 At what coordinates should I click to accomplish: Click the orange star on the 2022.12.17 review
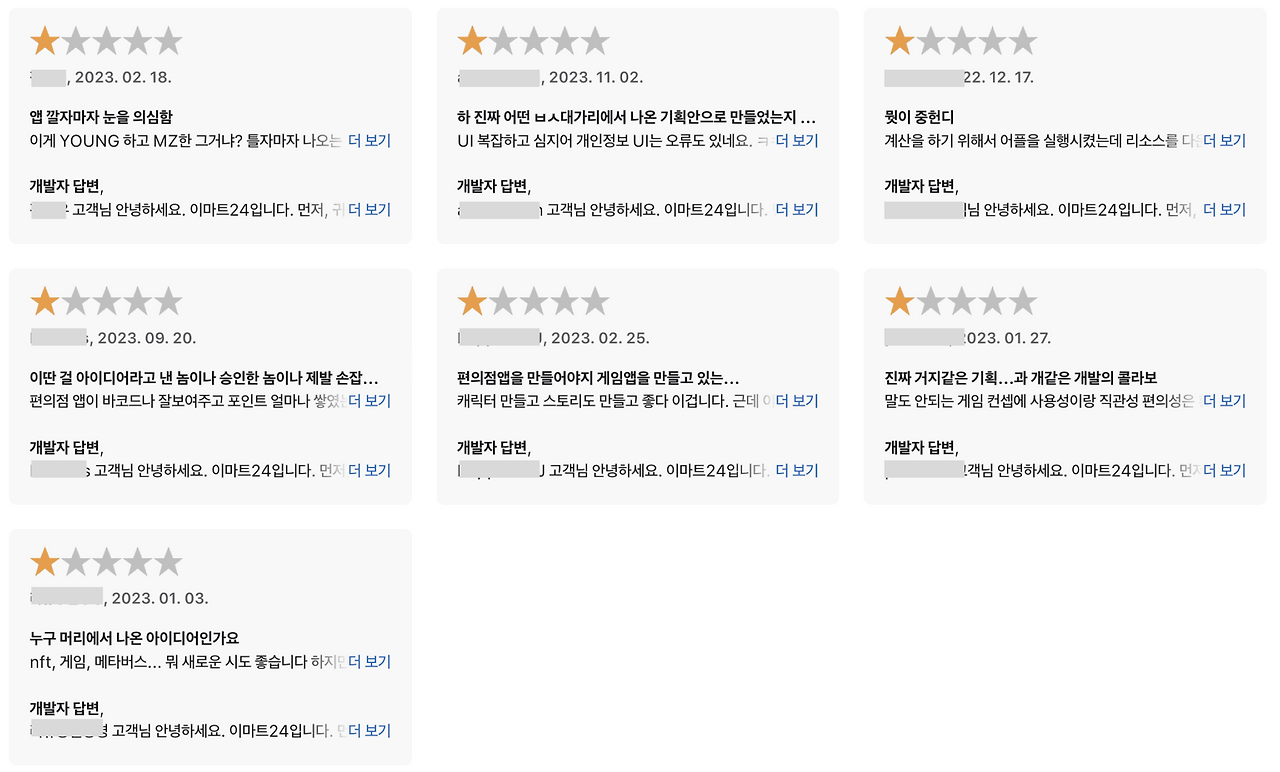(x=898, y=40)
